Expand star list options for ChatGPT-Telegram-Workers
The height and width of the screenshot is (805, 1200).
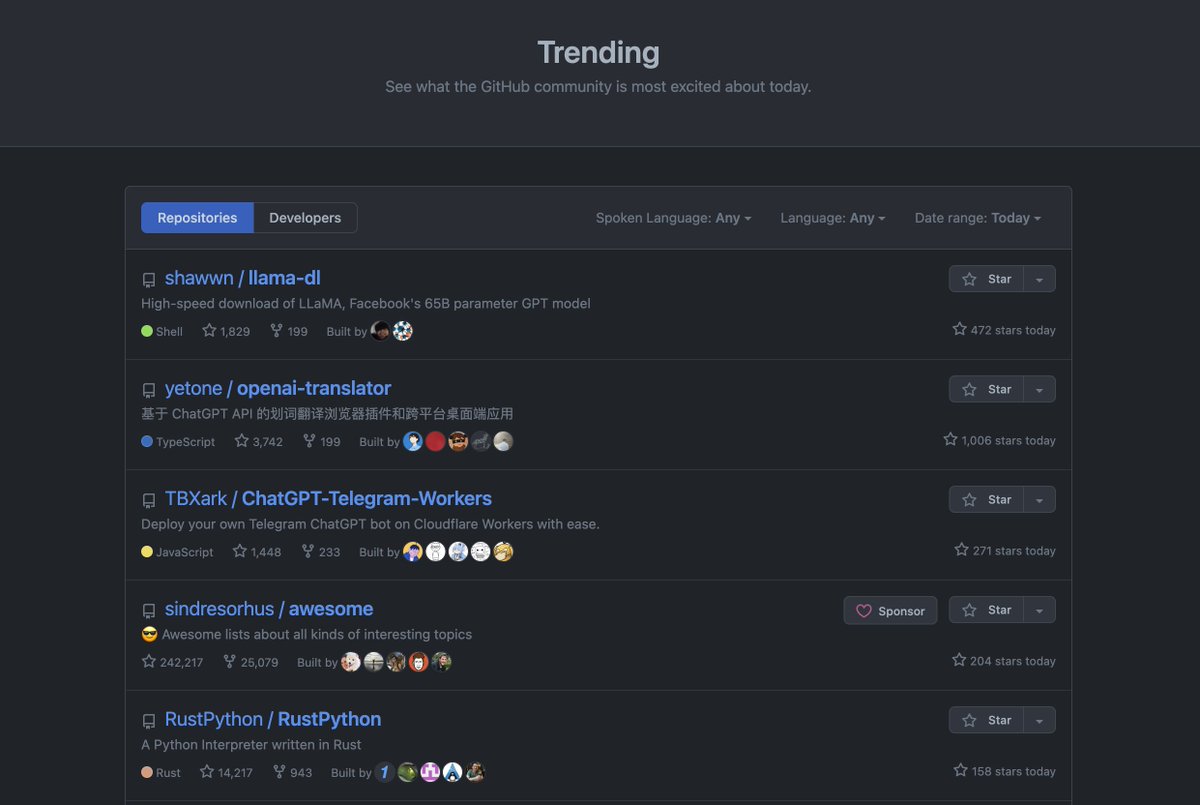point(1040,499)
